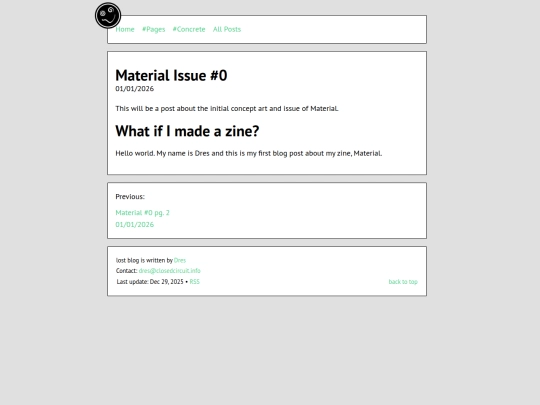View All Posts
The image size is (540, 405).
(x=227, y=29)
